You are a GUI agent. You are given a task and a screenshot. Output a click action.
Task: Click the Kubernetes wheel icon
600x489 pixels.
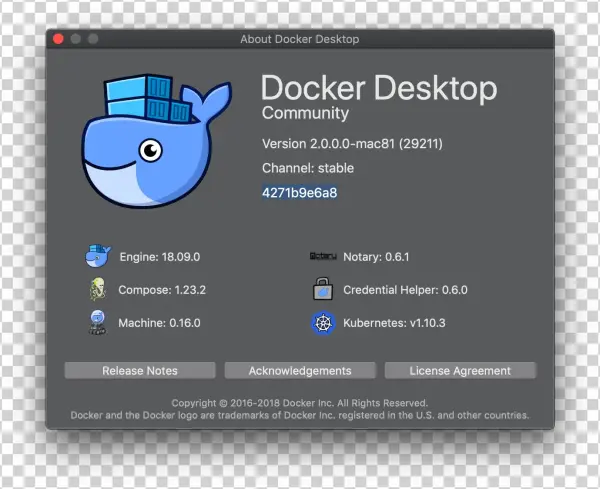tap(322, 323)
